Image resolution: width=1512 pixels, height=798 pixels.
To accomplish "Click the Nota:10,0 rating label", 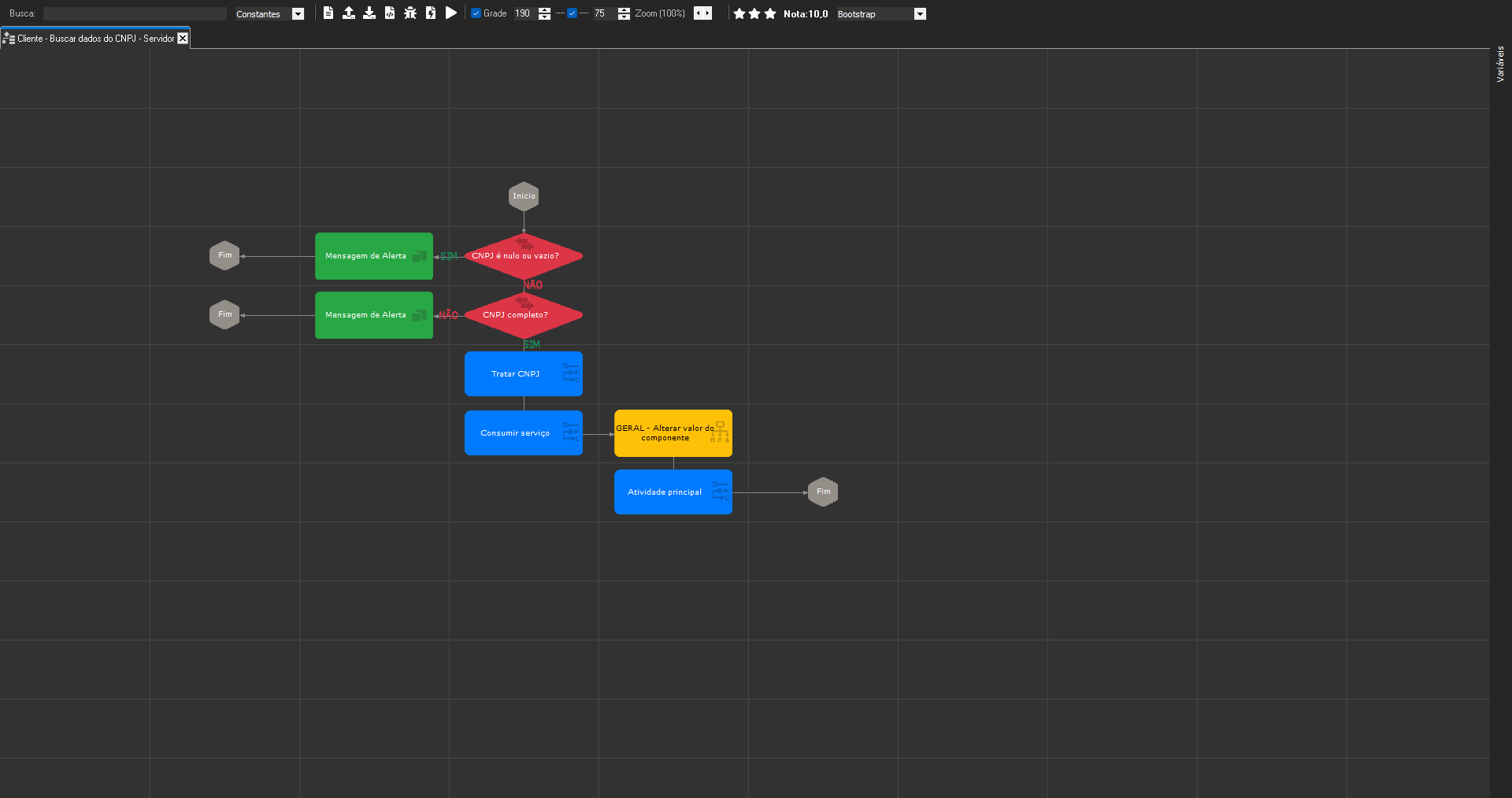I will tap(806, 14).
